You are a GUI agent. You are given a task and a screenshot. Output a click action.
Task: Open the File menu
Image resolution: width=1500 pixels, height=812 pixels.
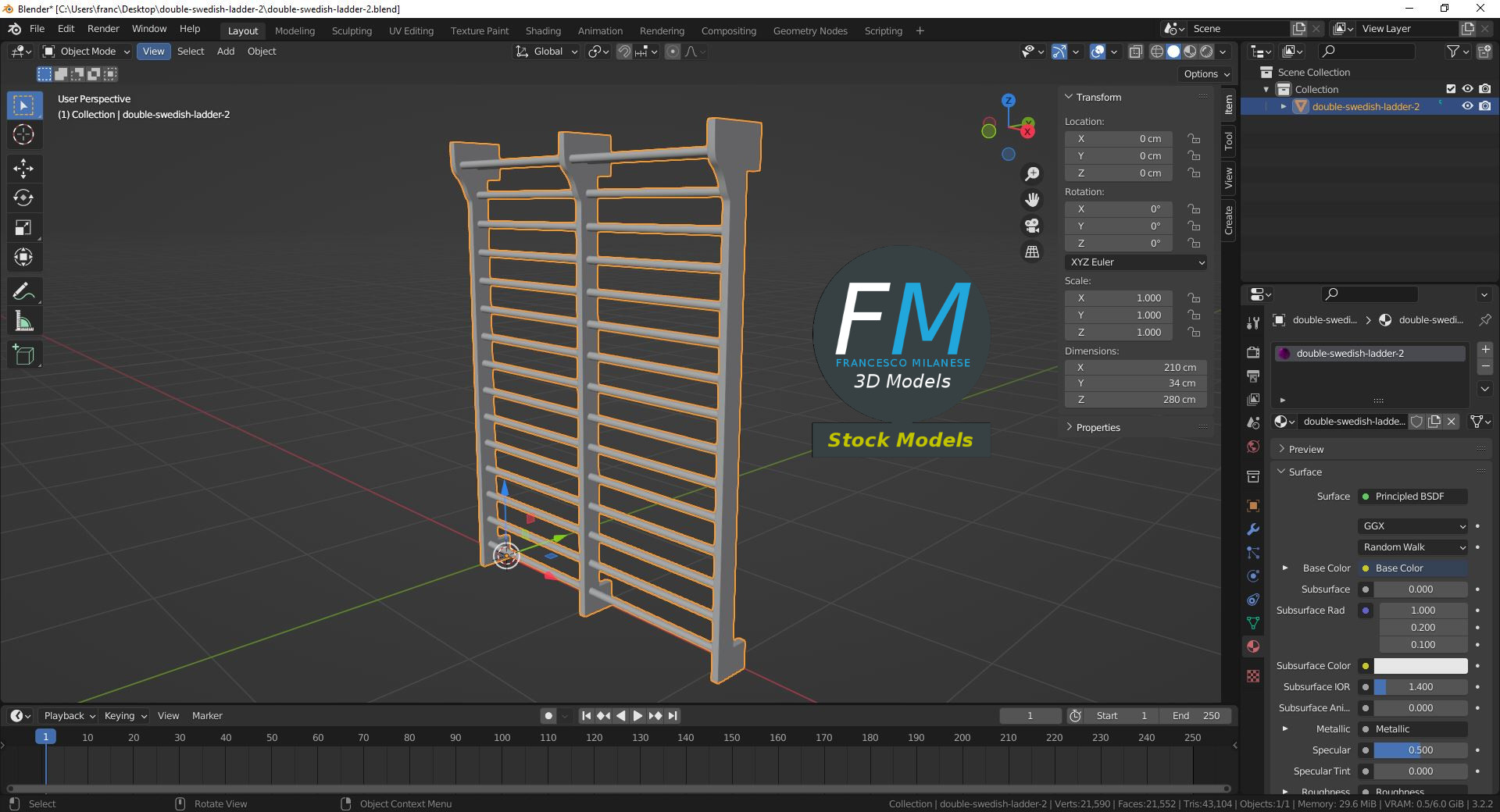click(x=37, y=29)
